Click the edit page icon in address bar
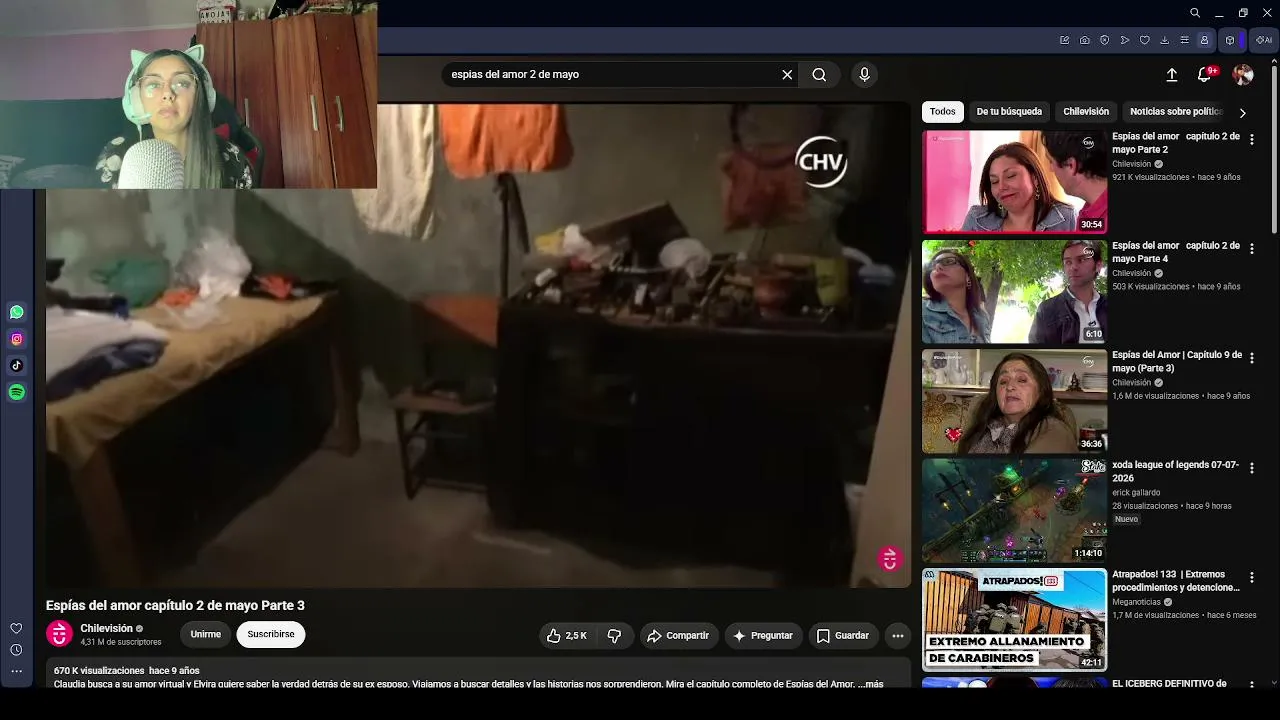The height and width of the screenshot is (720, 1280). point(1064,40)
